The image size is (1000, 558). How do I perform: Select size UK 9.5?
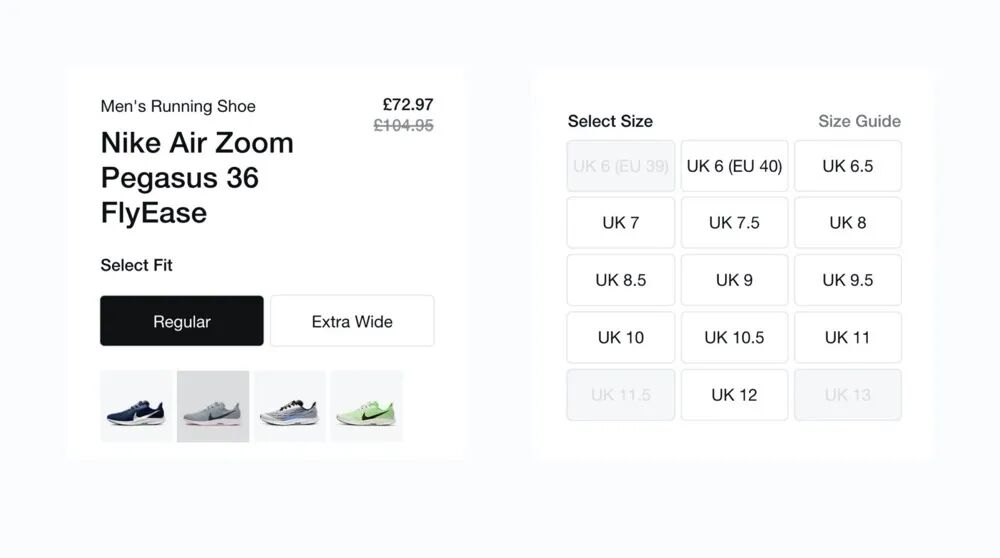point(847,280)
